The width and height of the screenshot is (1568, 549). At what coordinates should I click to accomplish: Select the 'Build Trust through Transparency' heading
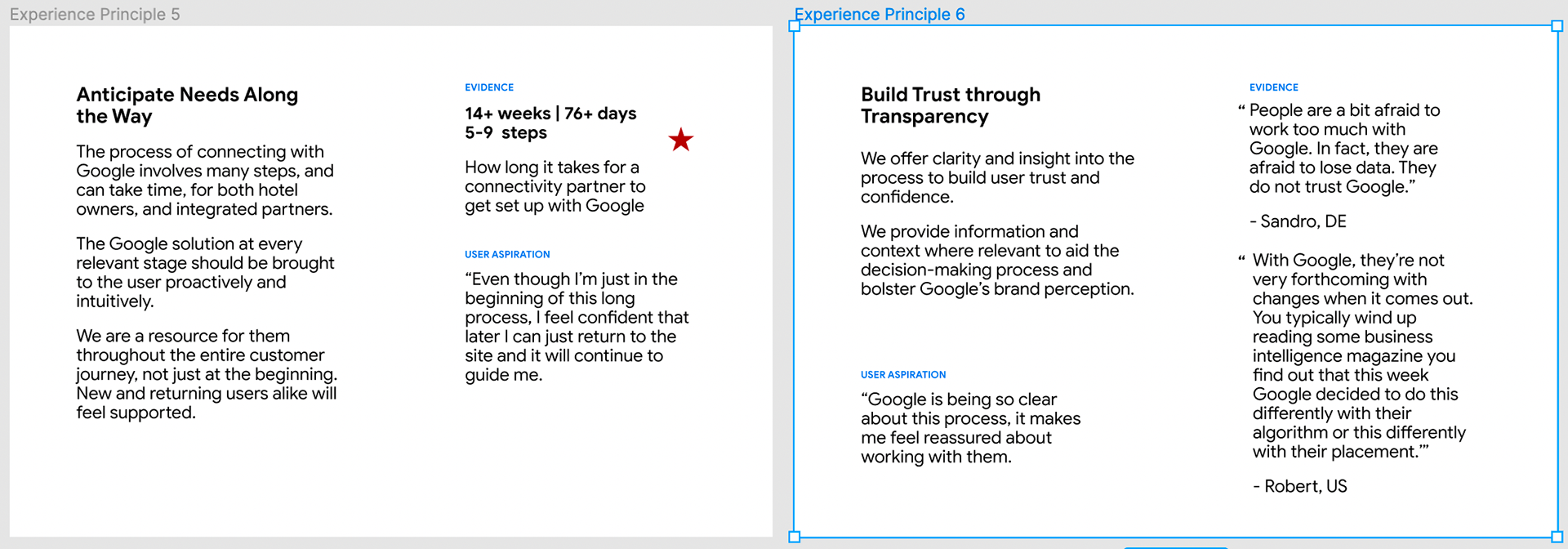[x=951, y=105]
